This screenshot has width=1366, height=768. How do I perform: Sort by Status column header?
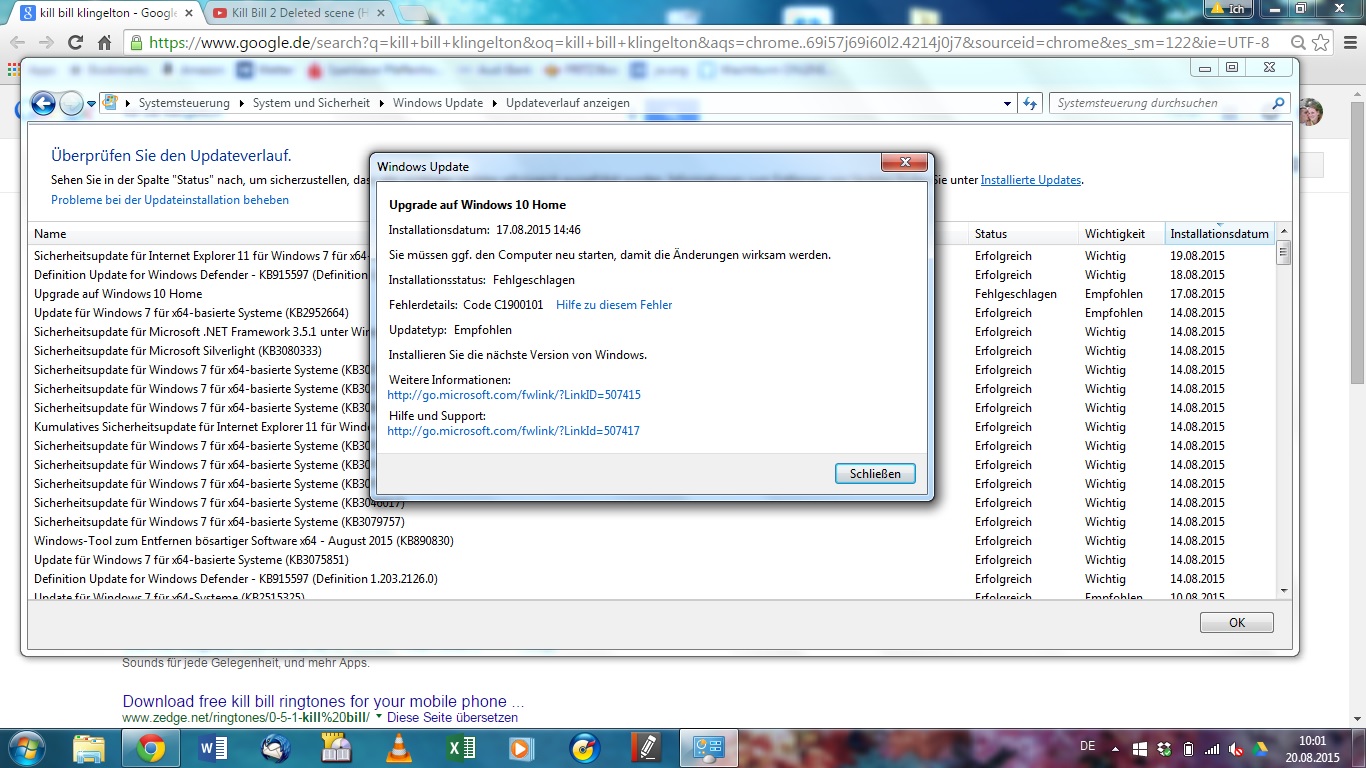click(x=1023, y=234)
